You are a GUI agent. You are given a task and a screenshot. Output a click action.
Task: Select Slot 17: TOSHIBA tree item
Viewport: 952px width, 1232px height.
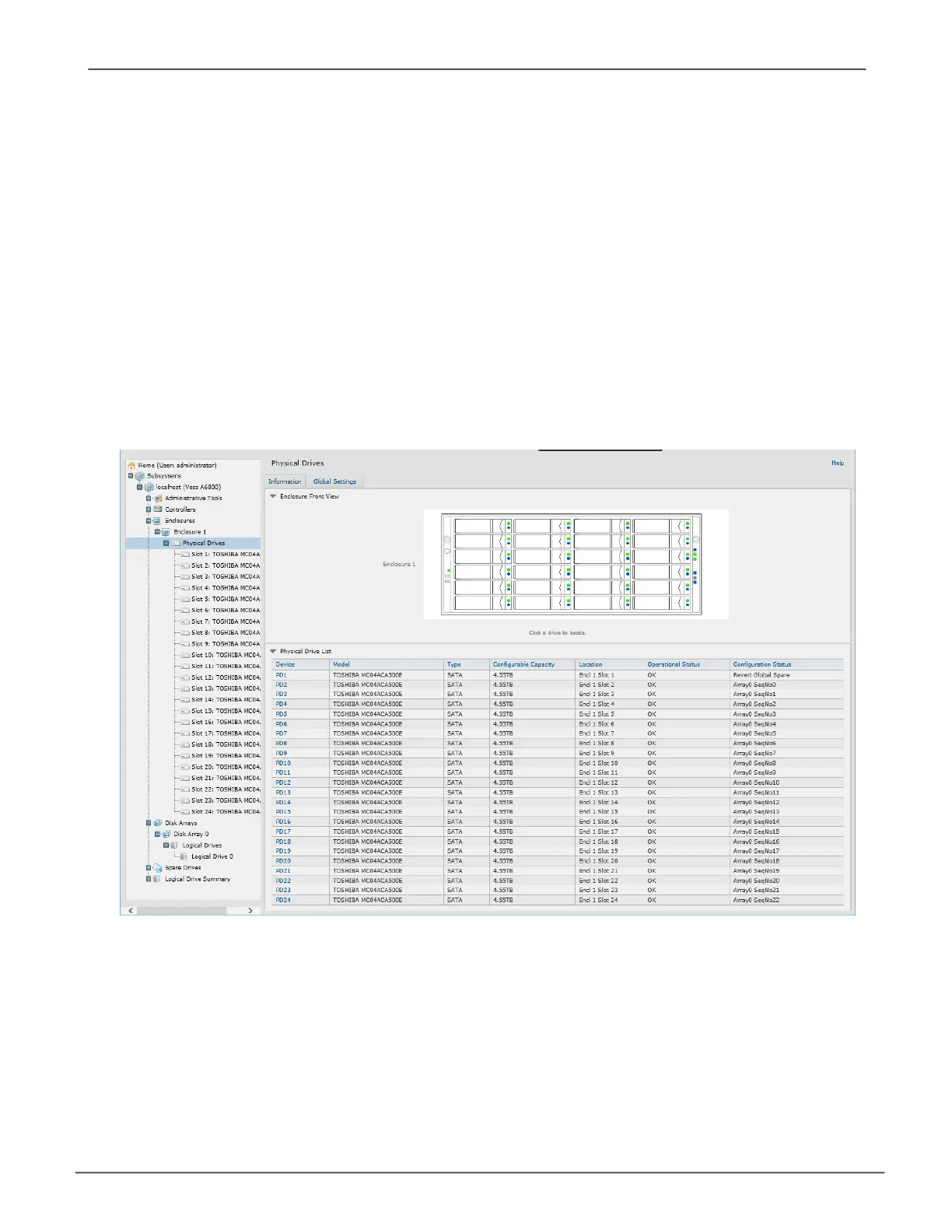[x=226, y=733]
